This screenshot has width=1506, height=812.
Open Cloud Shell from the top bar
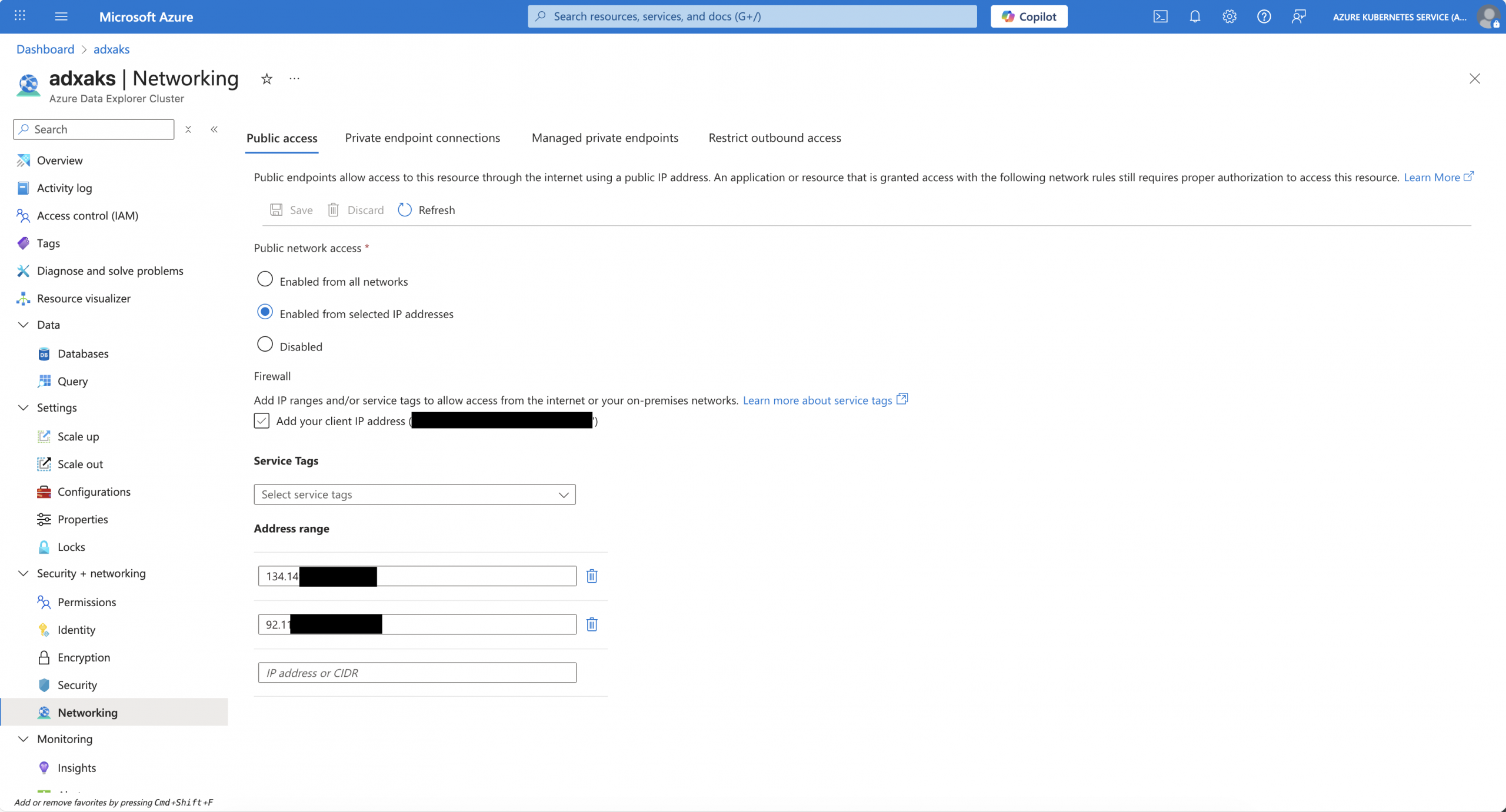(x=1160, y=16)
